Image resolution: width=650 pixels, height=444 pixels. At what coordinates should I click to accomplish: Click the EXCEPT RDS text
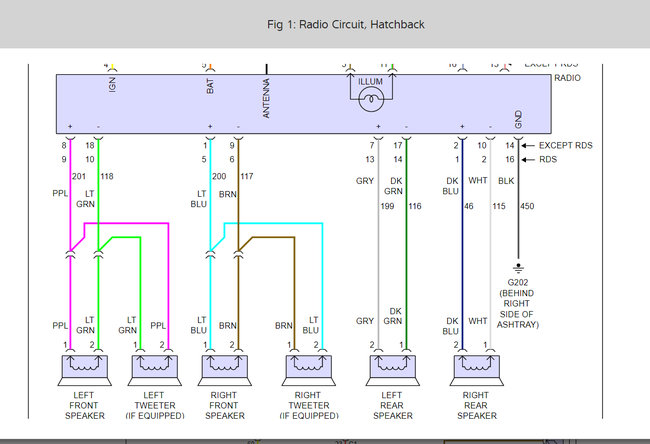point(565,146)
